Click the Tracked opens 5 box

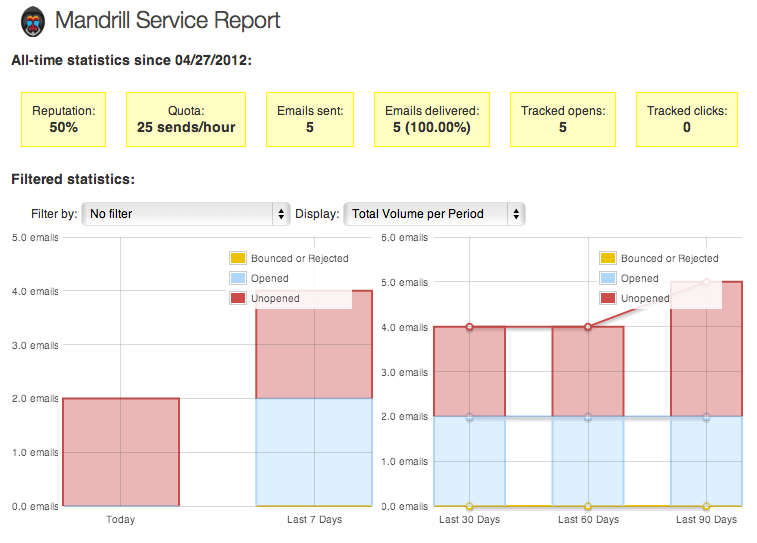pos(563,119)
